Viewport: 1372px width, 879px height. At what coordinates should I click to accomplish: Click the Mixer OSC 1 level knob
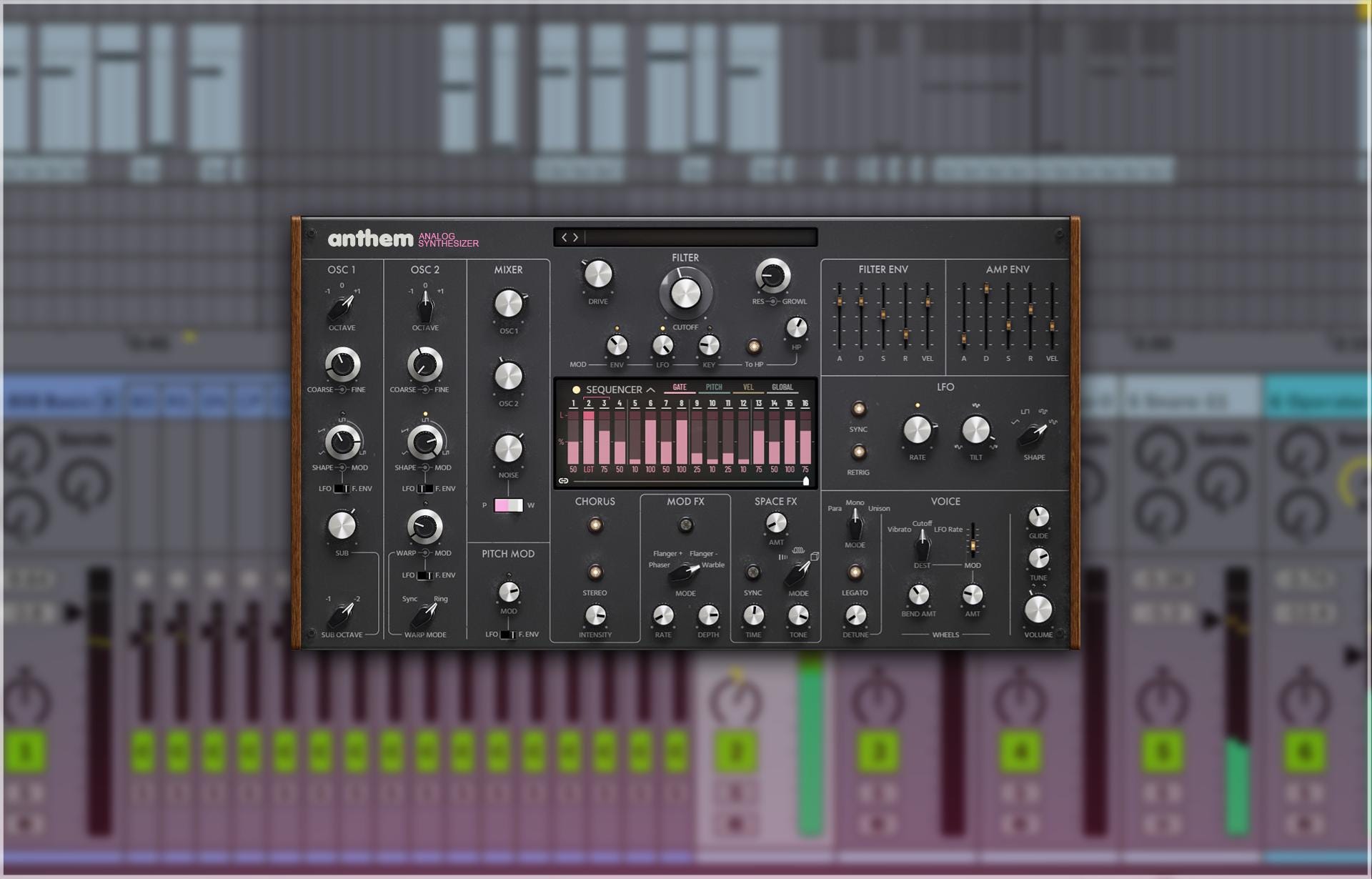(509, 304)
